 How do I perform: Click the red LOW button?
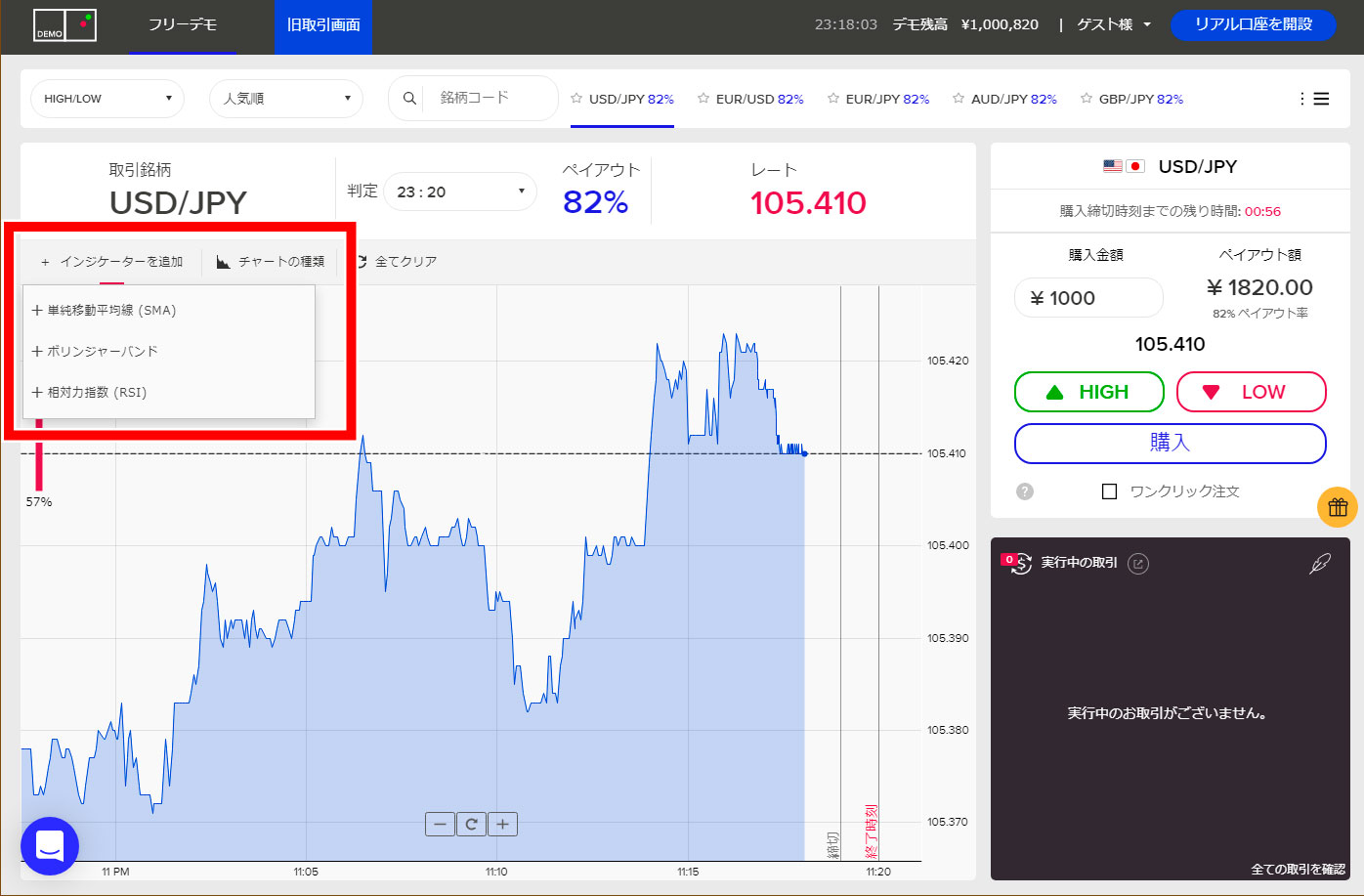coord(1252,392)
